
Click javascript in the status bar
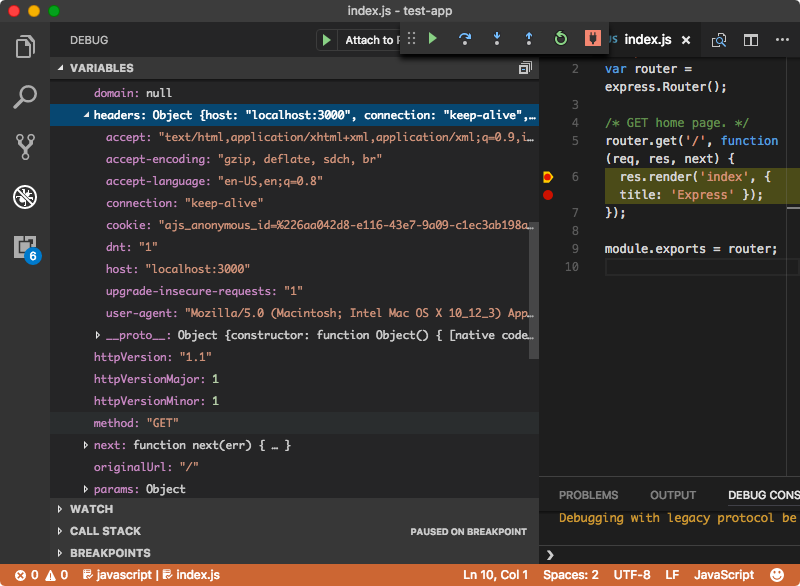(x=117, y=575)
